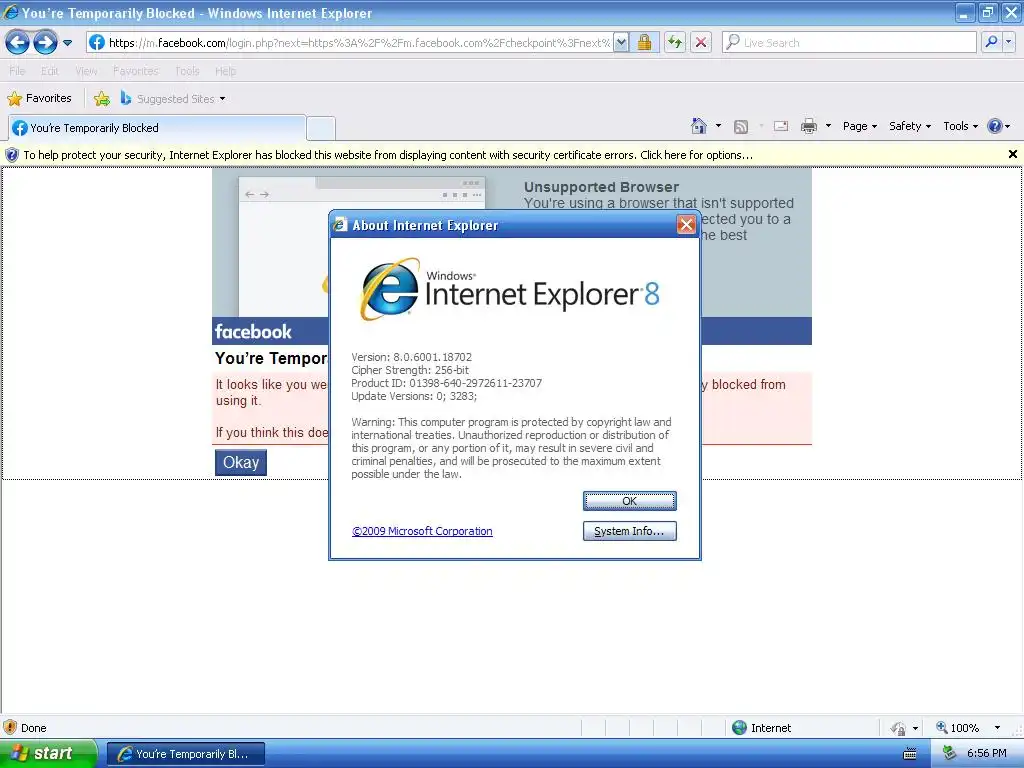The height and width of the screenshot is (768, 1024).
Task: Click the Product ID text line
Action: 447,383
